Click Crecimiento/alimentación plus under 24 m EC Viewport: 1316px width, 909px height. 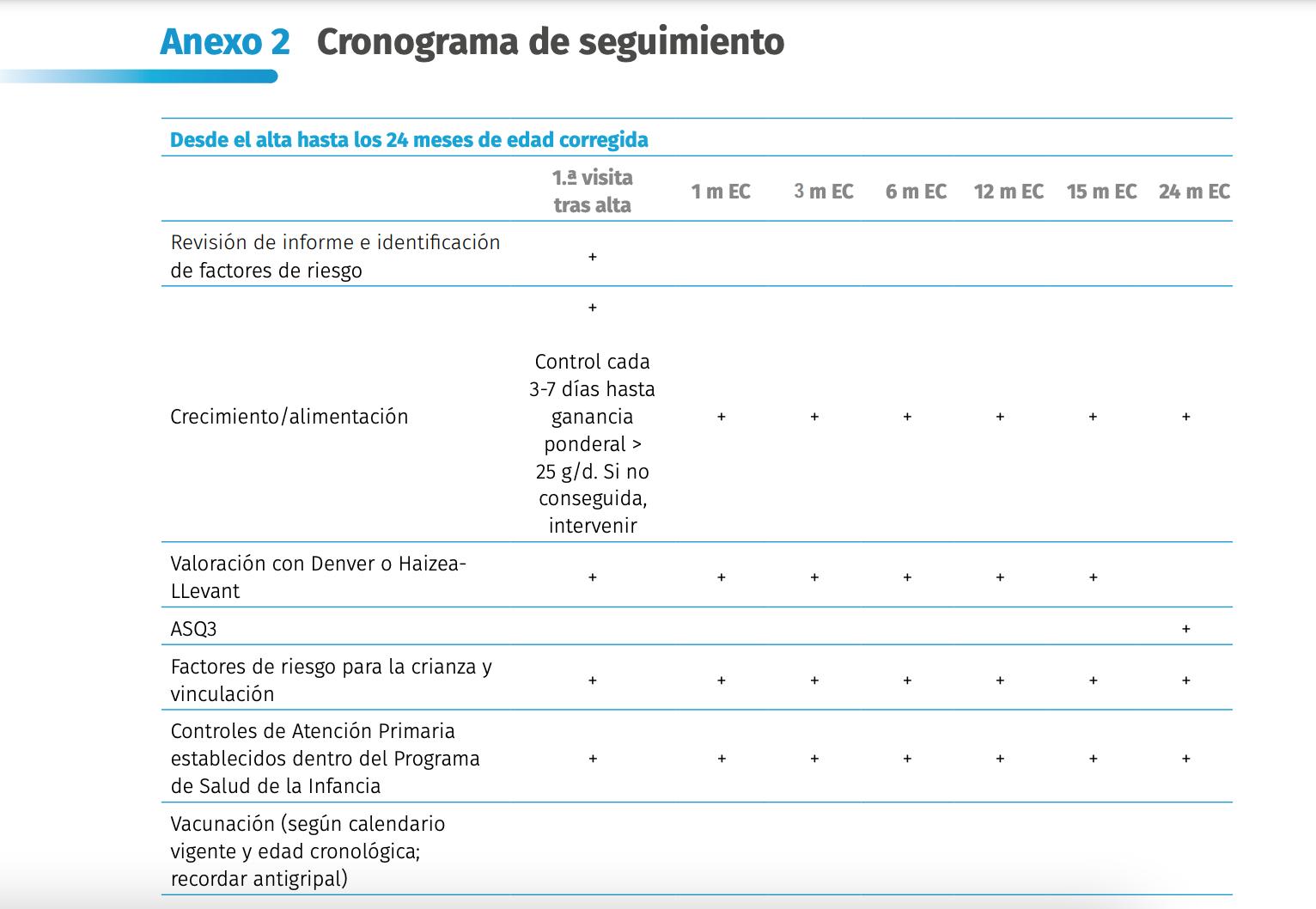click(1186, 417)
